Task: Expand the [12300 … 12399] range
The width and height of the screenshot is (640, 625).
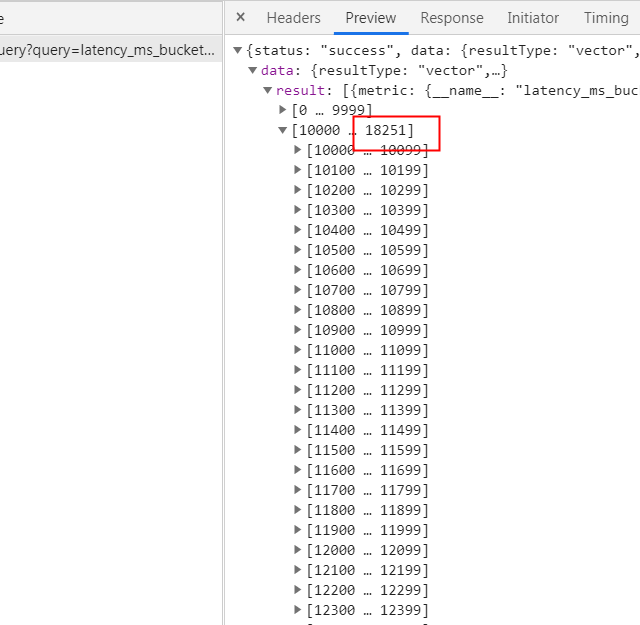Action: pyautogui.click(x=298, y=610)
